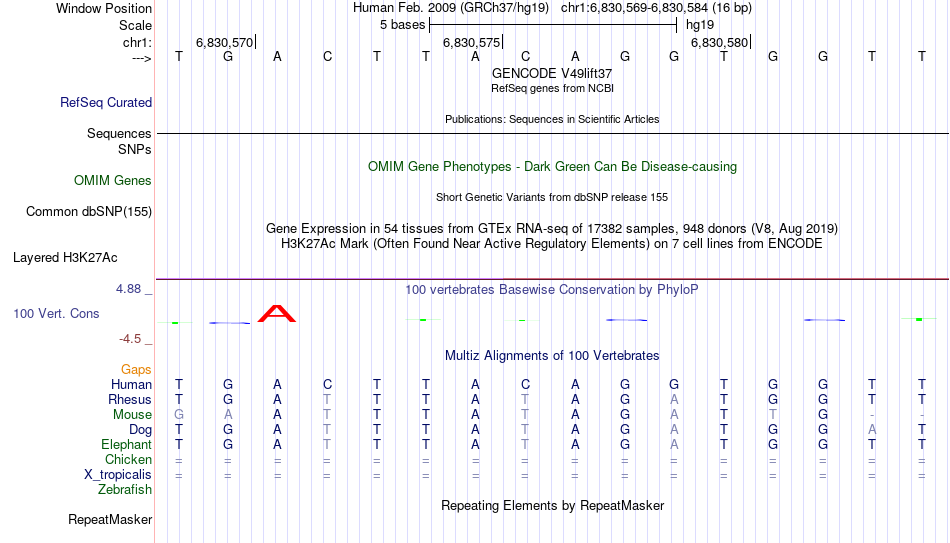950x543 pixels.
Task: Click the 5 bases scale text
Action: click(402, 25)
